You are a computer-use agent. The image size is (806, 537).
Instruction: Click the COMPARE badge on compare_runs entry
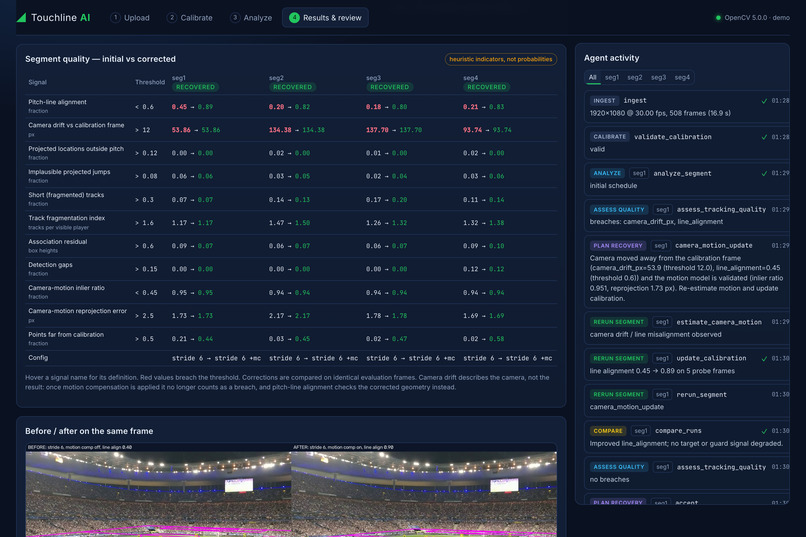pos(608,431)
